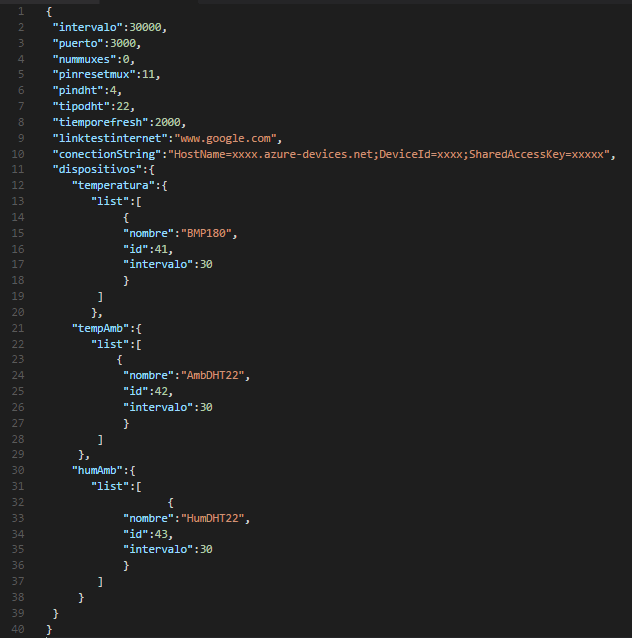Click line number 10 in the gutter
Image resolution: width=632 pixels, height=638 pixels.
18,154
